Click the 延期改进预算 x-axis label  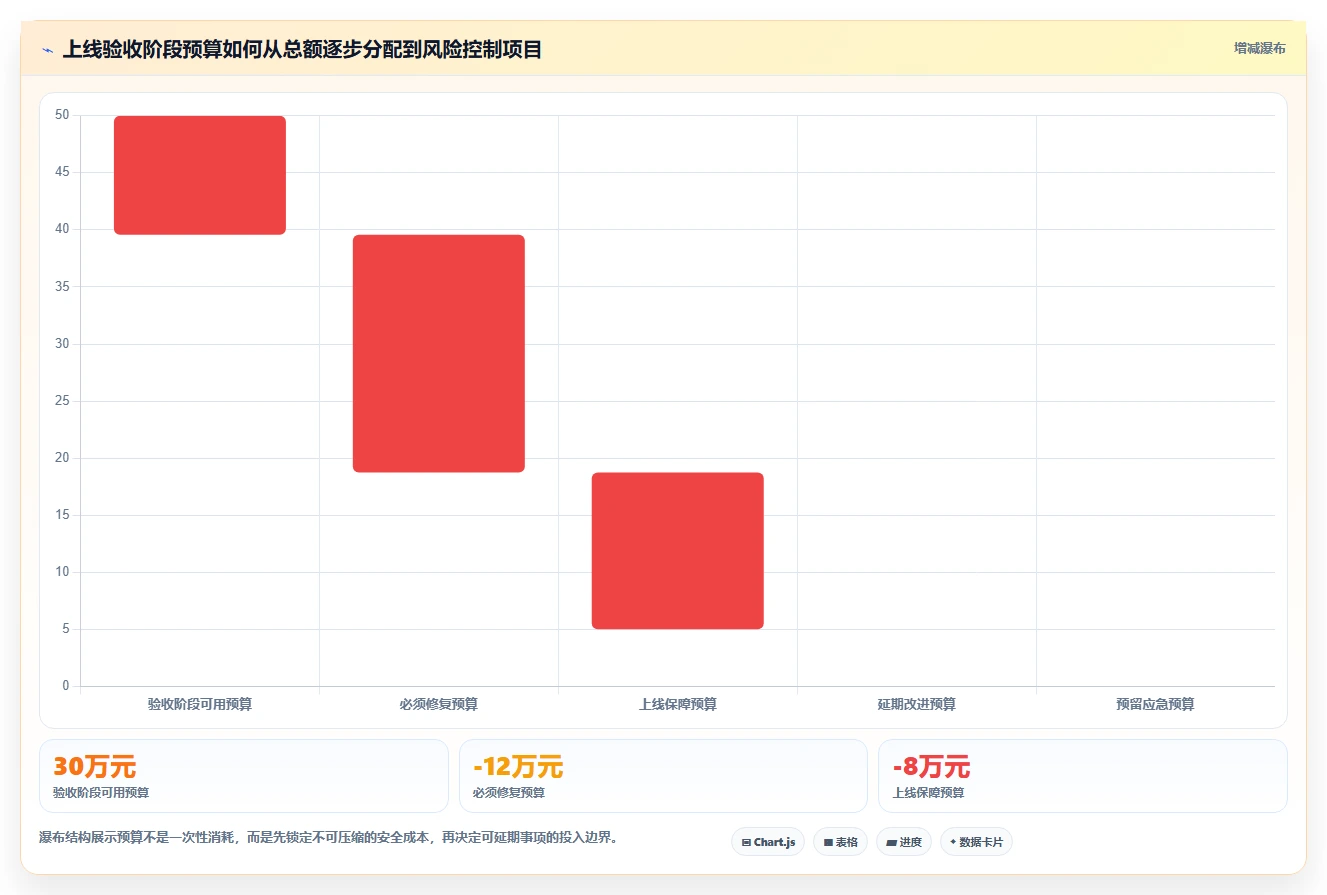(917, 704)
